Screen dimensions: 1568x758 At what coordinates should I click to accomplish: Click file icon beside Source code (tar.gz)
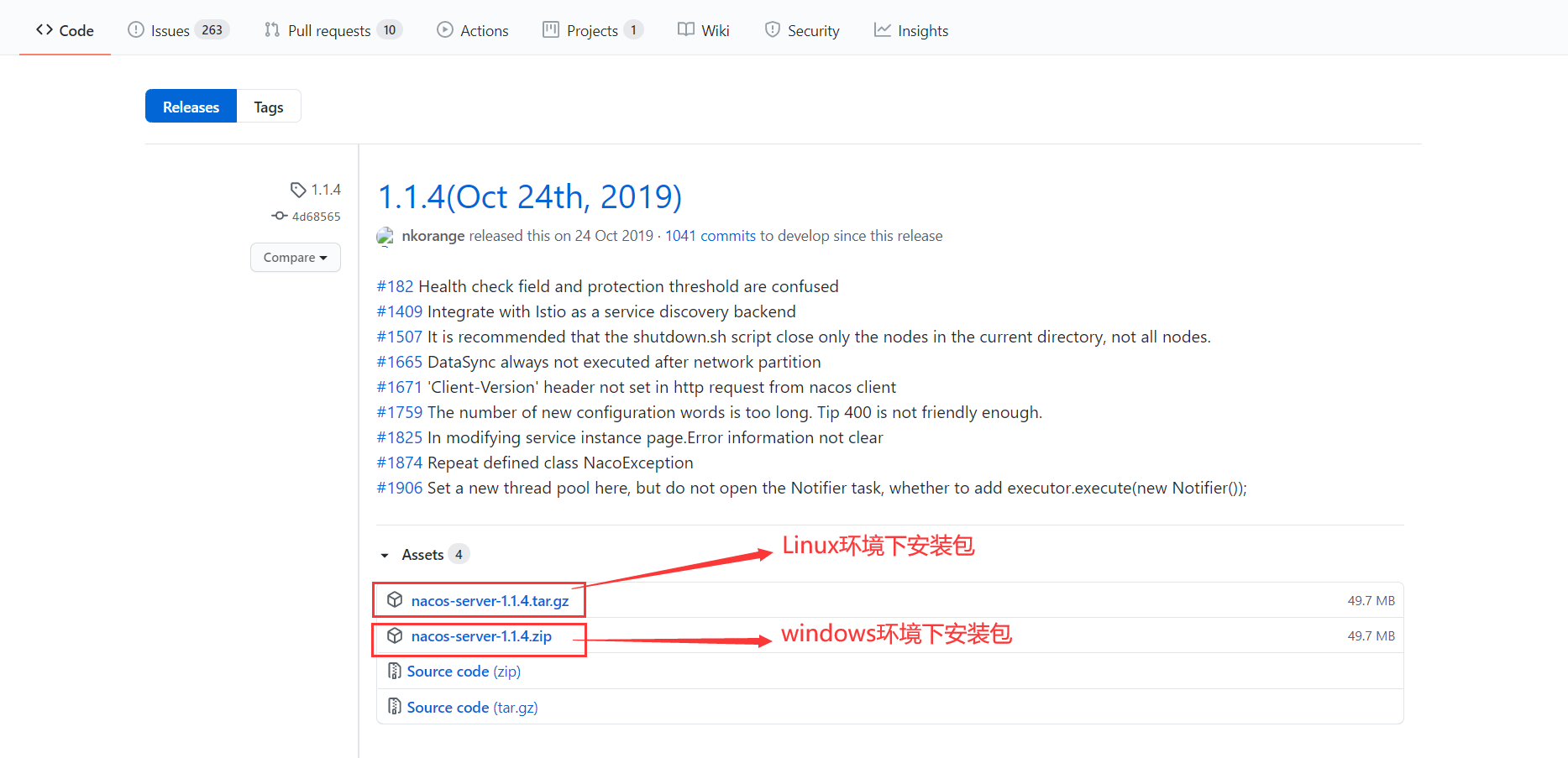395,707
